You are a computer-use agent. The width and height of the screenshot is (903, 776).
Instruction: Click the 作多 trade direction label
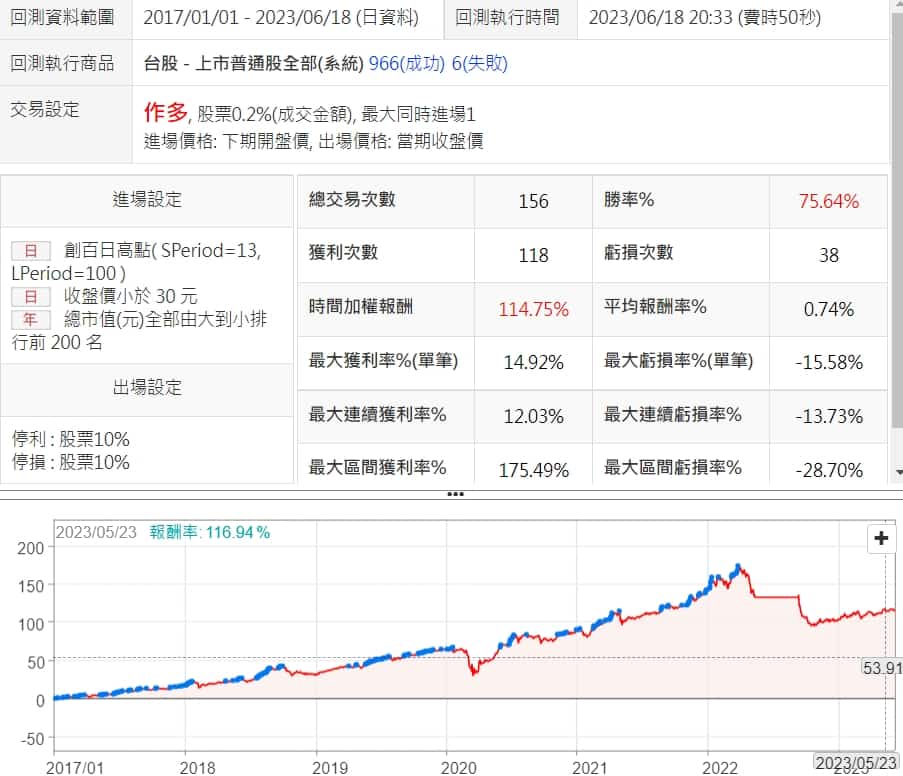point(166,113)
